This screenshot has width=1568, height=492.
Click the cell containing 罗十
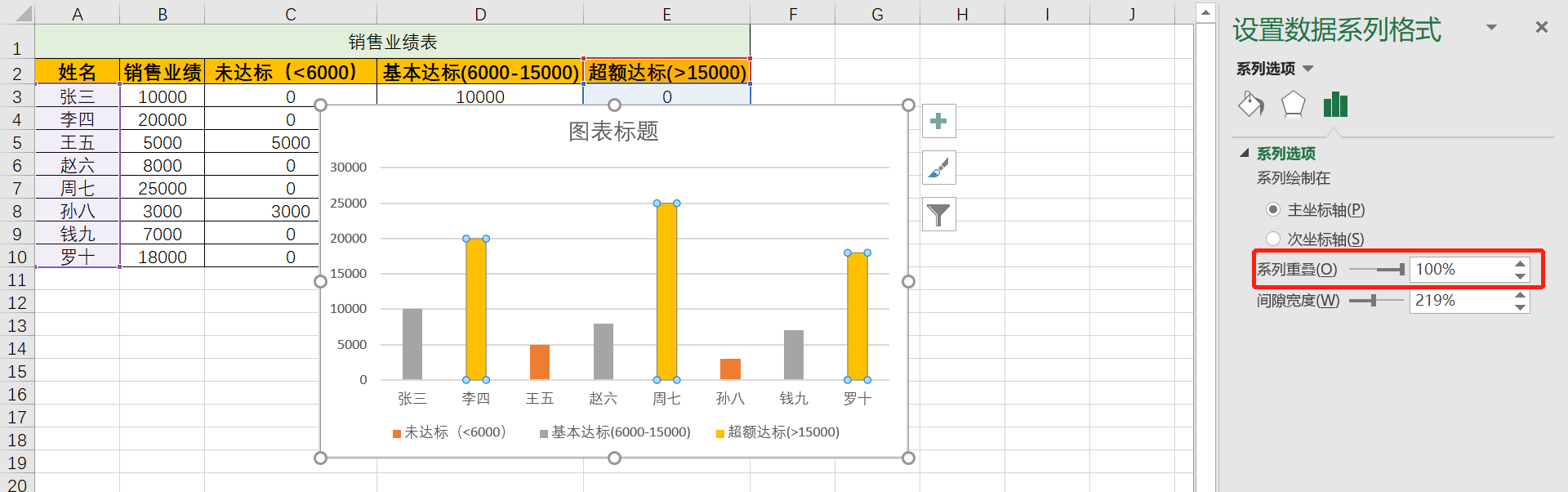[x=78, y=257]
